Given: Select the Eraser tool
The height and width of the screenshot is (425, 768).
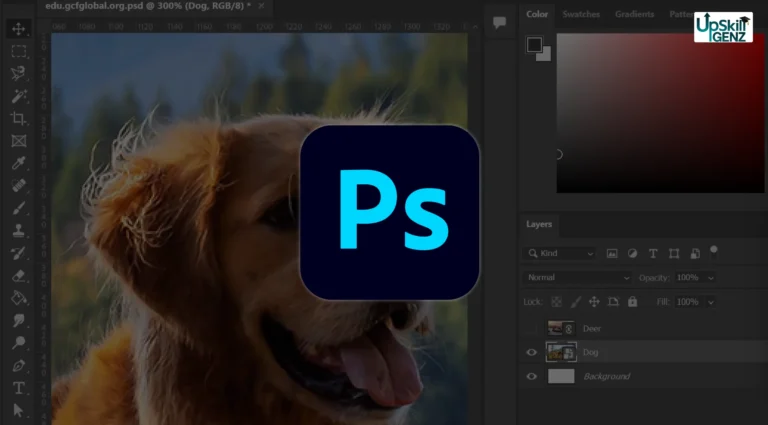Looking at the screenshot, I should click(19, 276).
